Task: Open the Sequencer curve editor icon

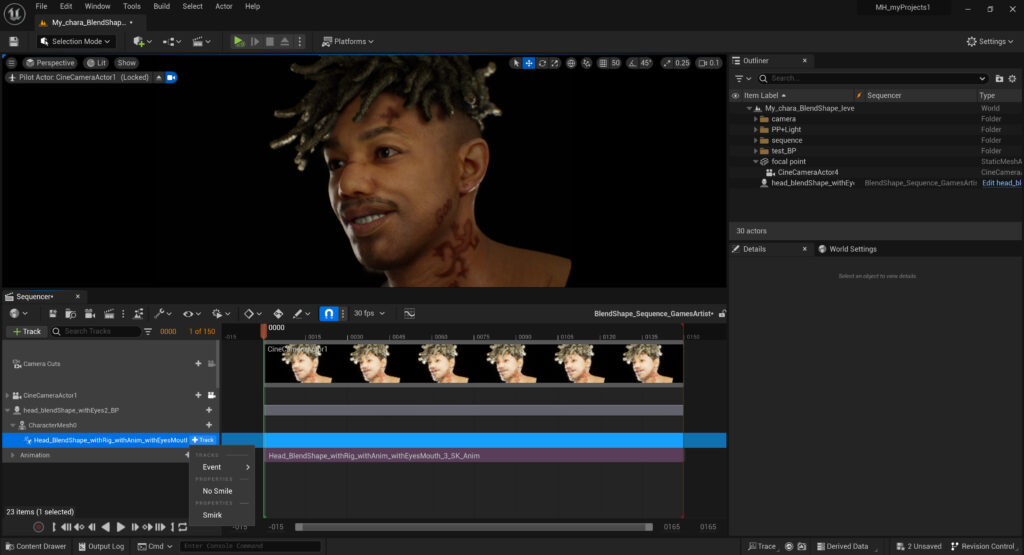Action: tap(410, 314)
